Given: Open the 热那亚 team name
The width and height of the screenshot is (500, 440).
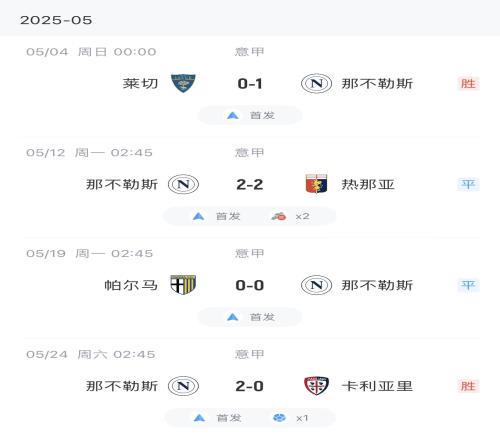Looking at the screenshot, I should (368, 184).
